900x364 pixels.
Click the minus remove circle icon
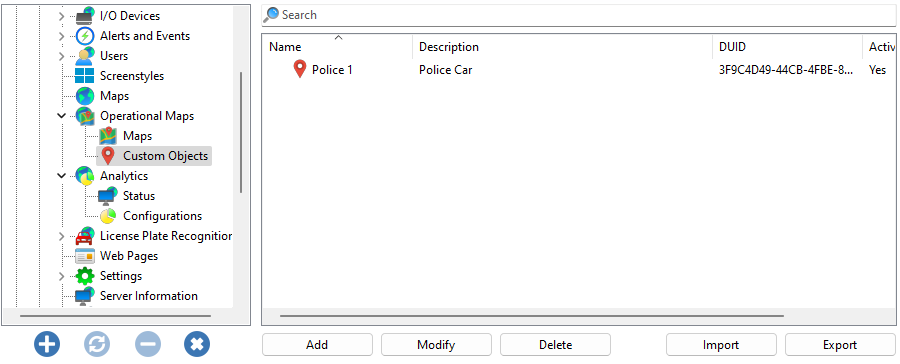point(148,344)
